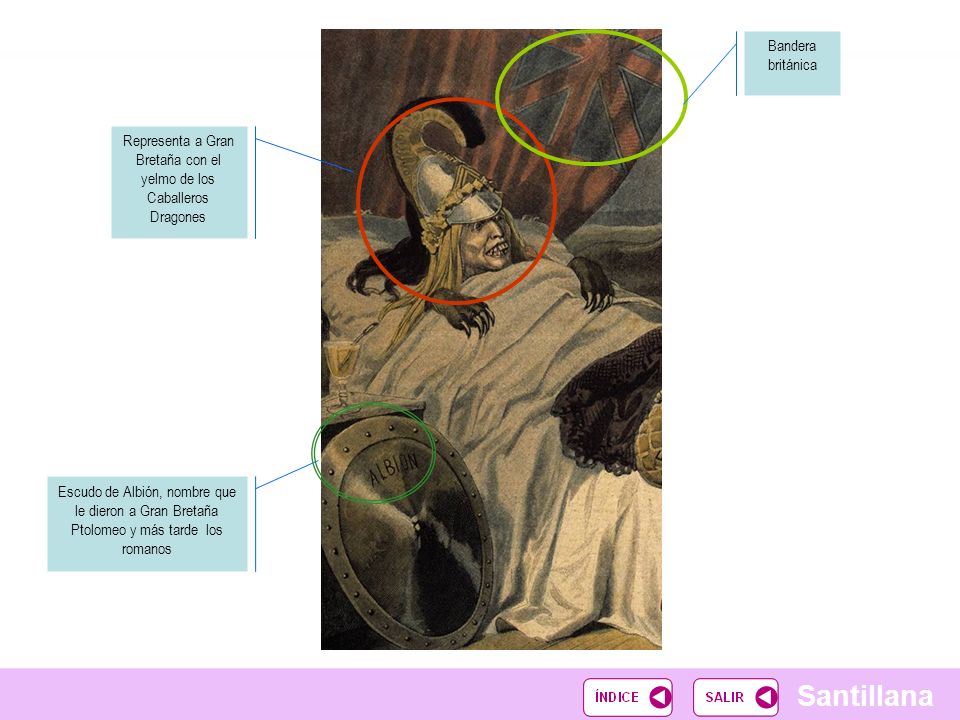Click the Santillana logo text
The height and width of the screenshot is (720, 960).
point(864,696)
